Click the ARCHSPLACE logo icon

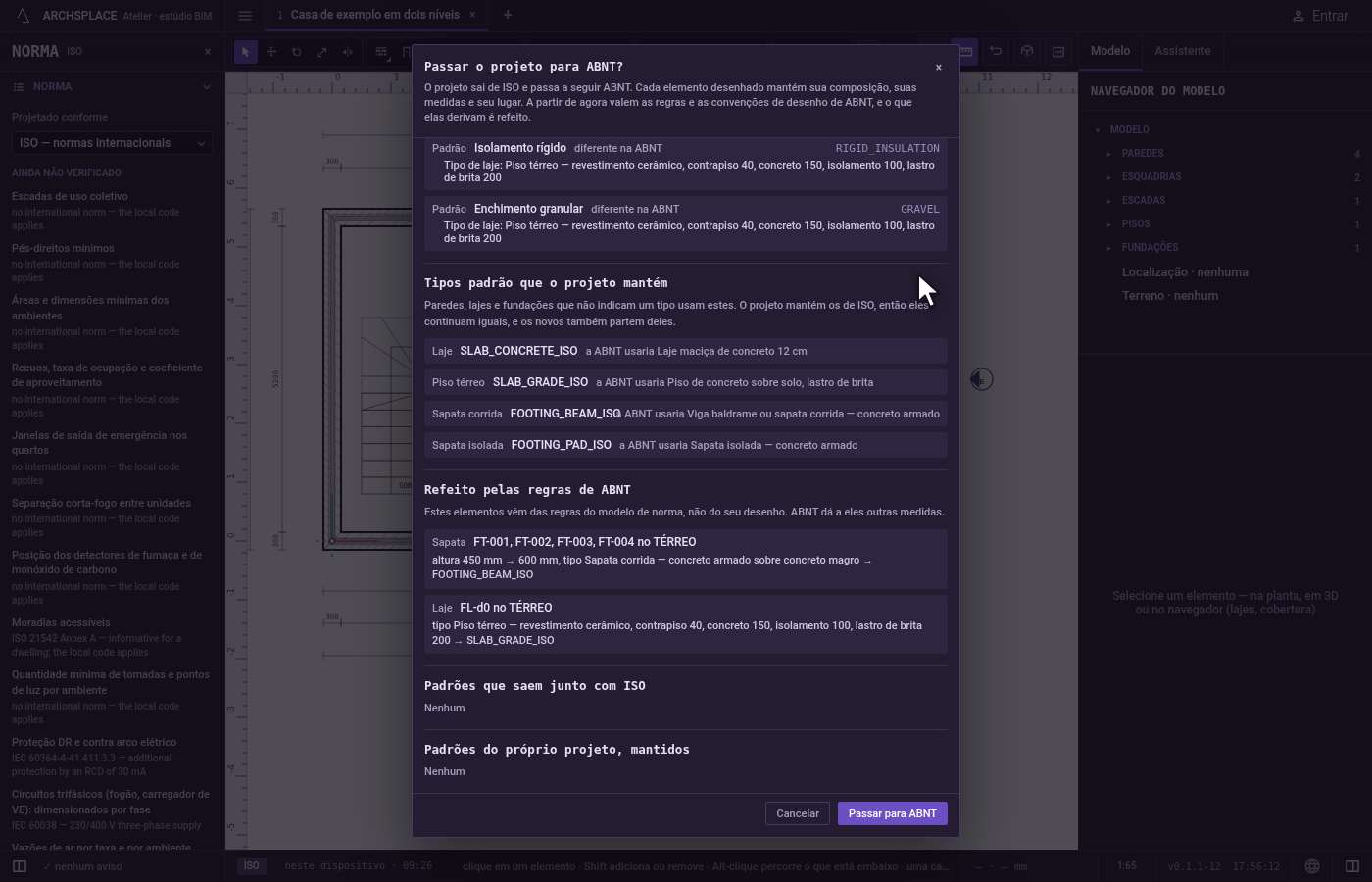[24, 16]
